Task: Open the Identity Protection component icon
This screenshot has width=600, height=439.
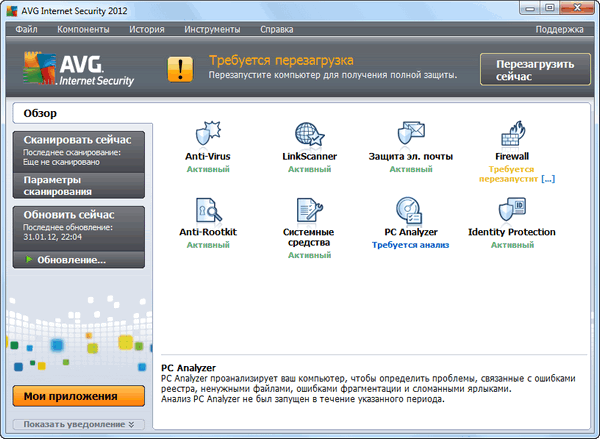Action: (x=512, y=210)
